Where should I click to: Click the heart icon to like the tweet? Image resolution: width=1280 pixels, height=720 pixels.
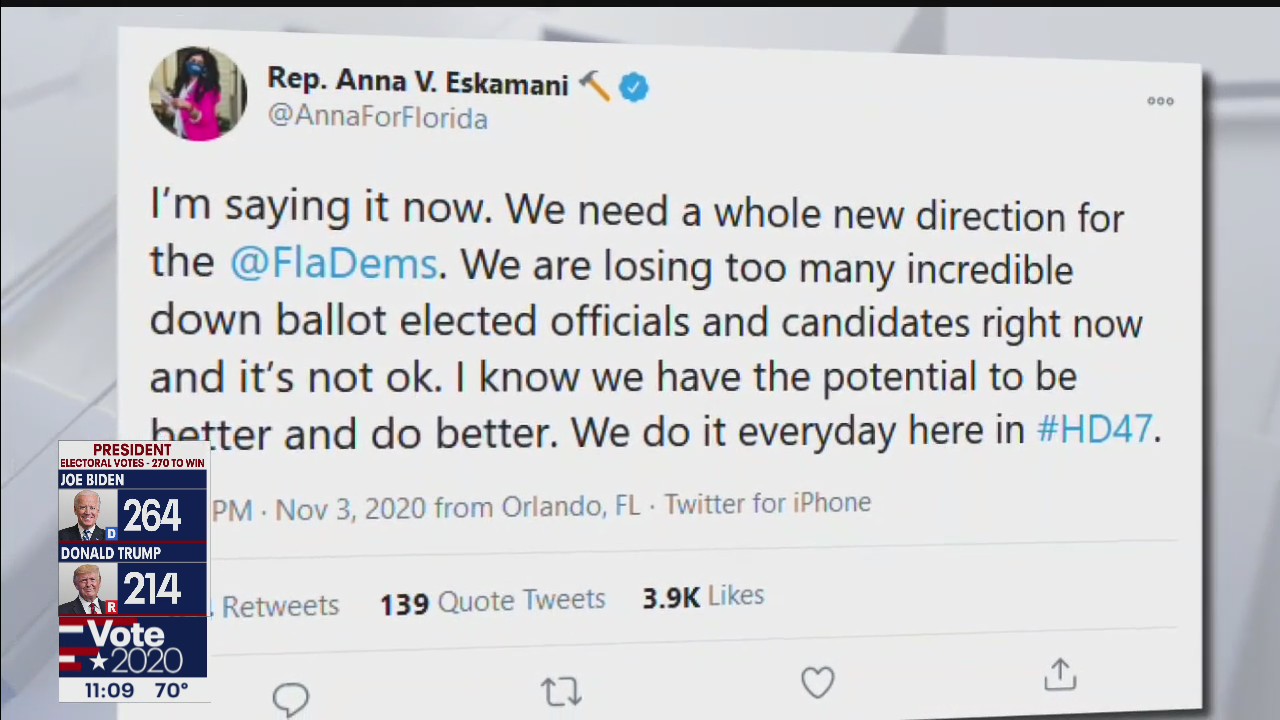[x=817, y=682]
